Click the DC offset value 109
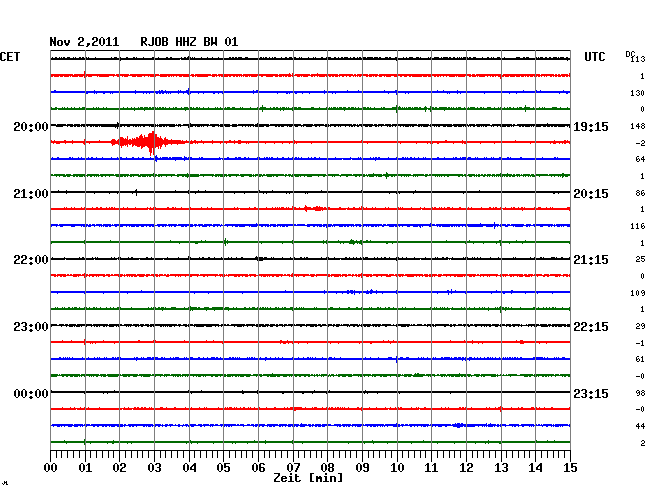This screenshot has height=494, width=650. (638, 293)
